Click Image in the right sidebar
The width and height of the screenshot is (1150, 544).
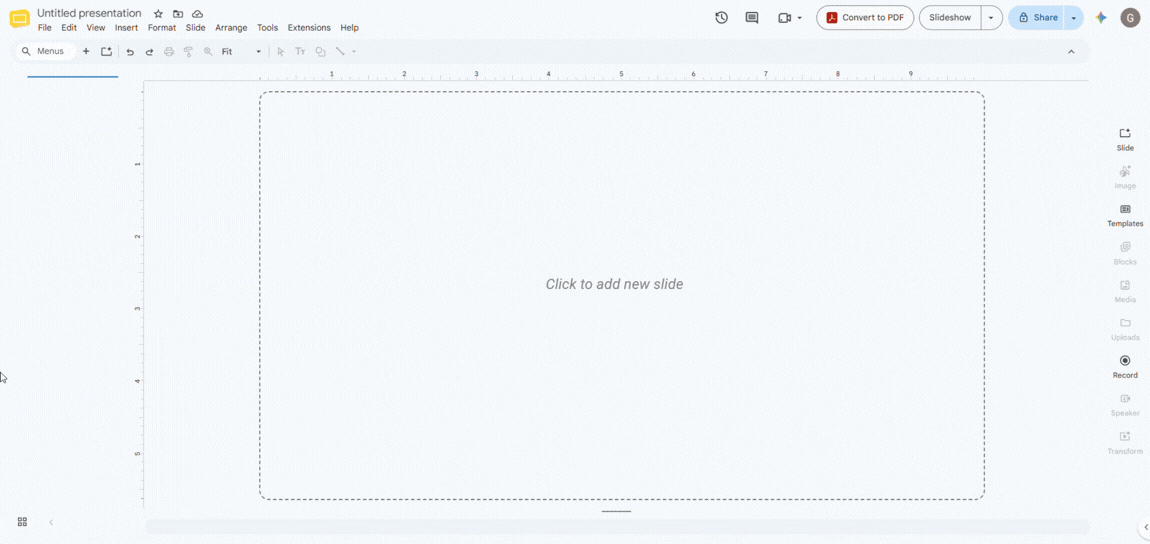click(1125, 177)
